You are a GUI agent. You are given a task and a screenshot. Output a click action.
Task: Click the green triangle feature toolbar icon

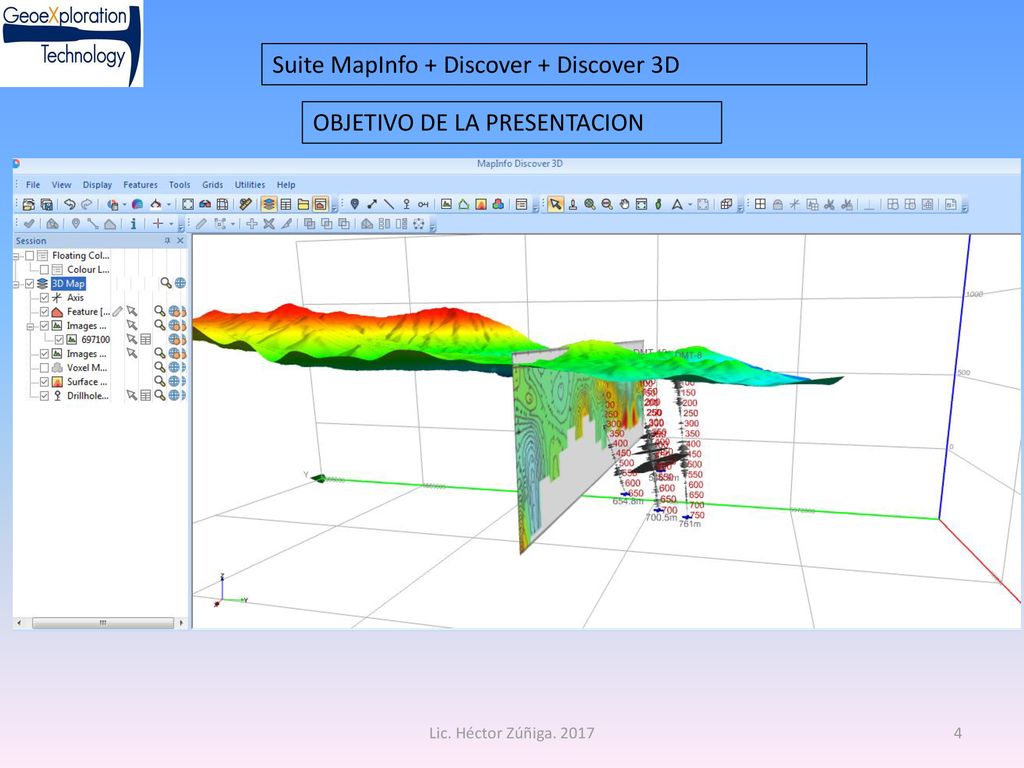point(464,204)
